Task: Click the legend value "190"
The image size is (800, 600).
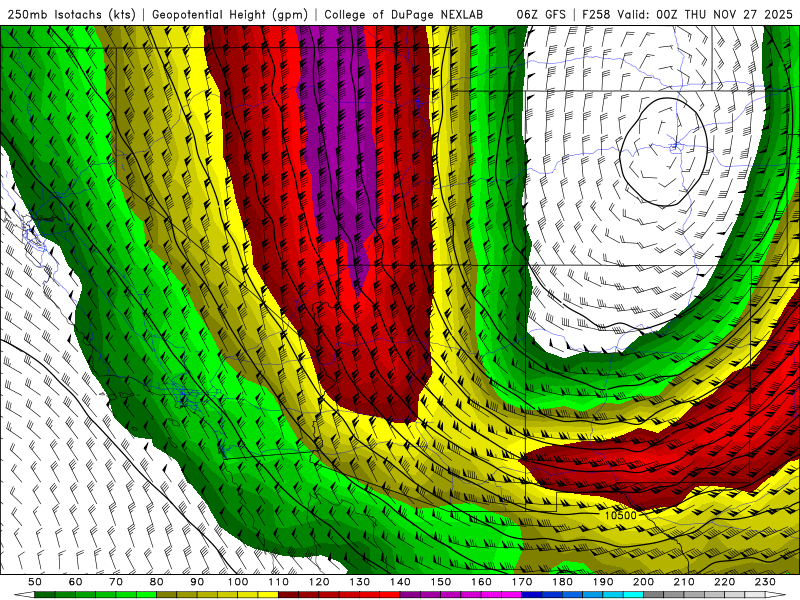Action: point(603,582)
